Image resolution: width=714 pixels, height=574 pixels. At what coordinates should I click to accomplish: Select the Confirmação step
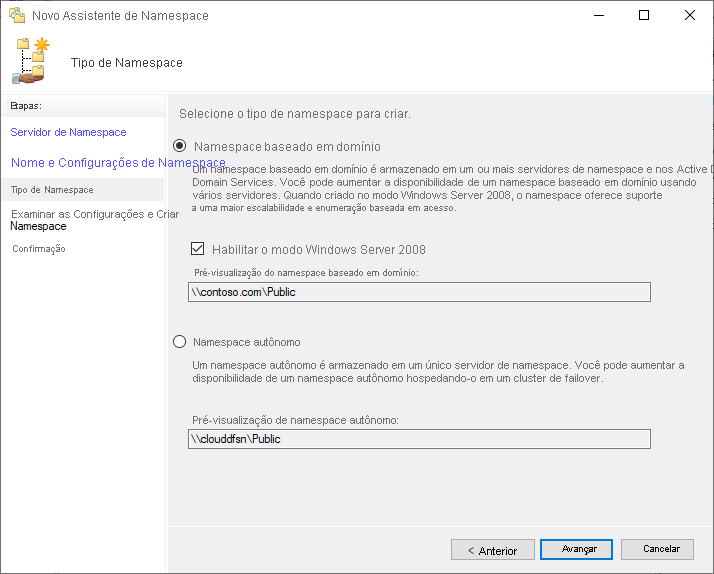(39, 249)
